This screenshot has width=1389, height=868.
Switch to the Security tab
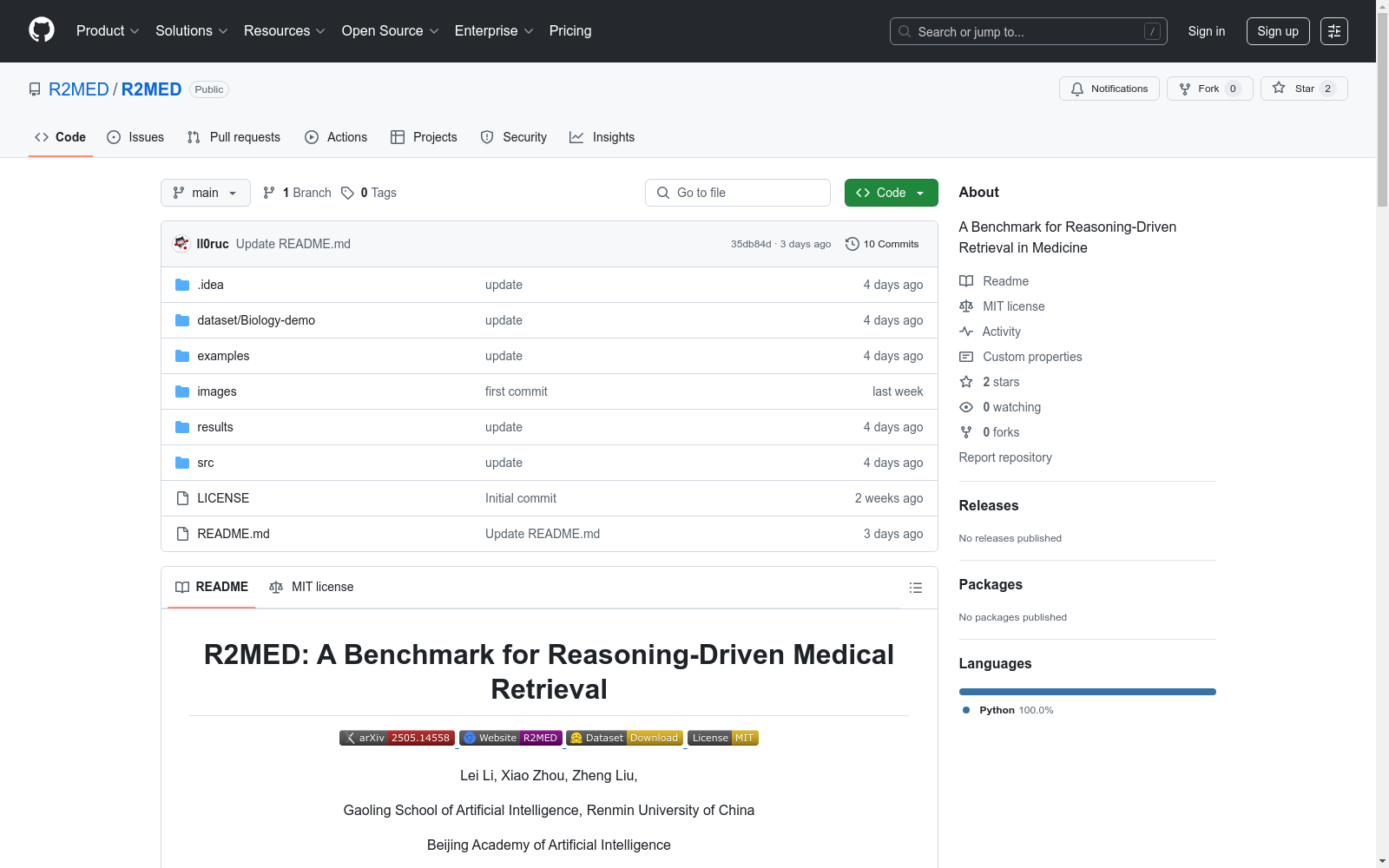click(x=514, y=137)
